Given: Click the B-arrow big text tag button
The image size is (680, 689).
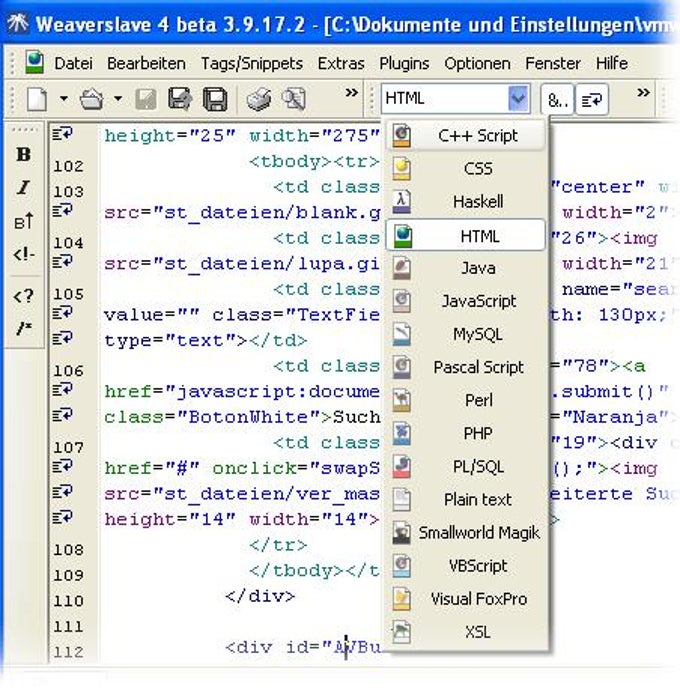Looking at the screenshot, I should [x=23, y=221].
